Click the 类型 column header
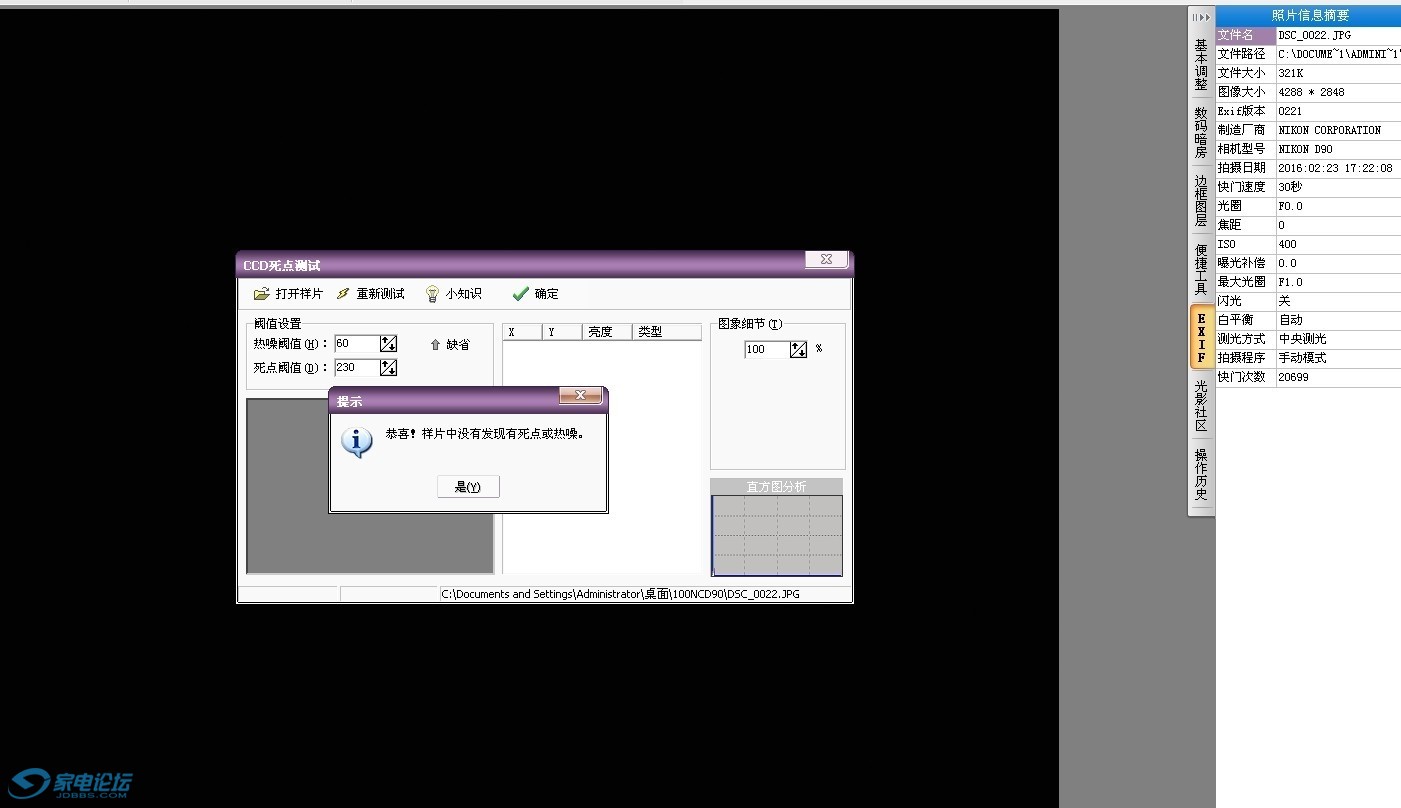Viewport: 1401px width, 808px height. 666,332
